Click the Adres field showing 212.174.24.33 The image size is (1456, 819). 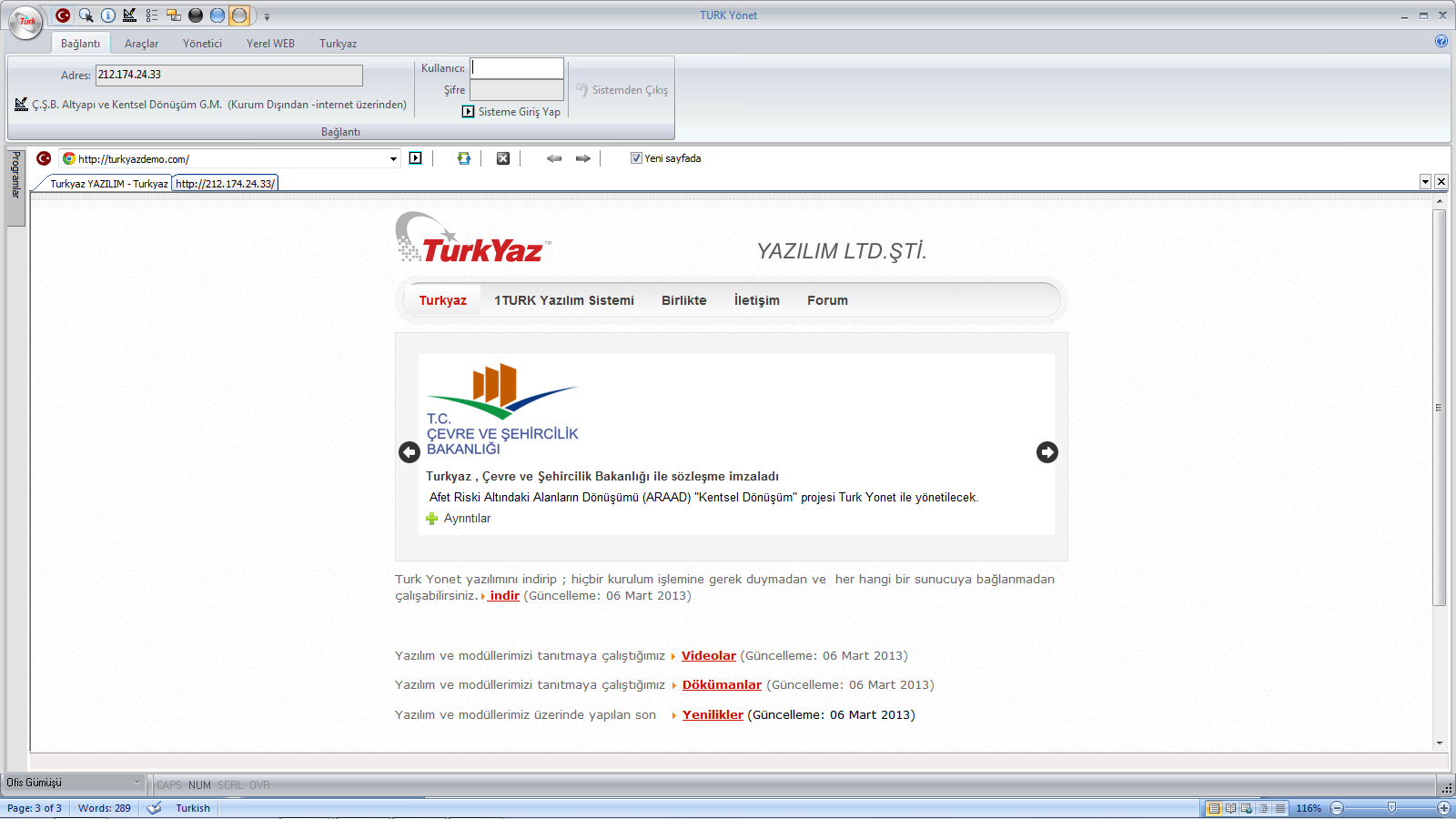[x=229, y=75]
